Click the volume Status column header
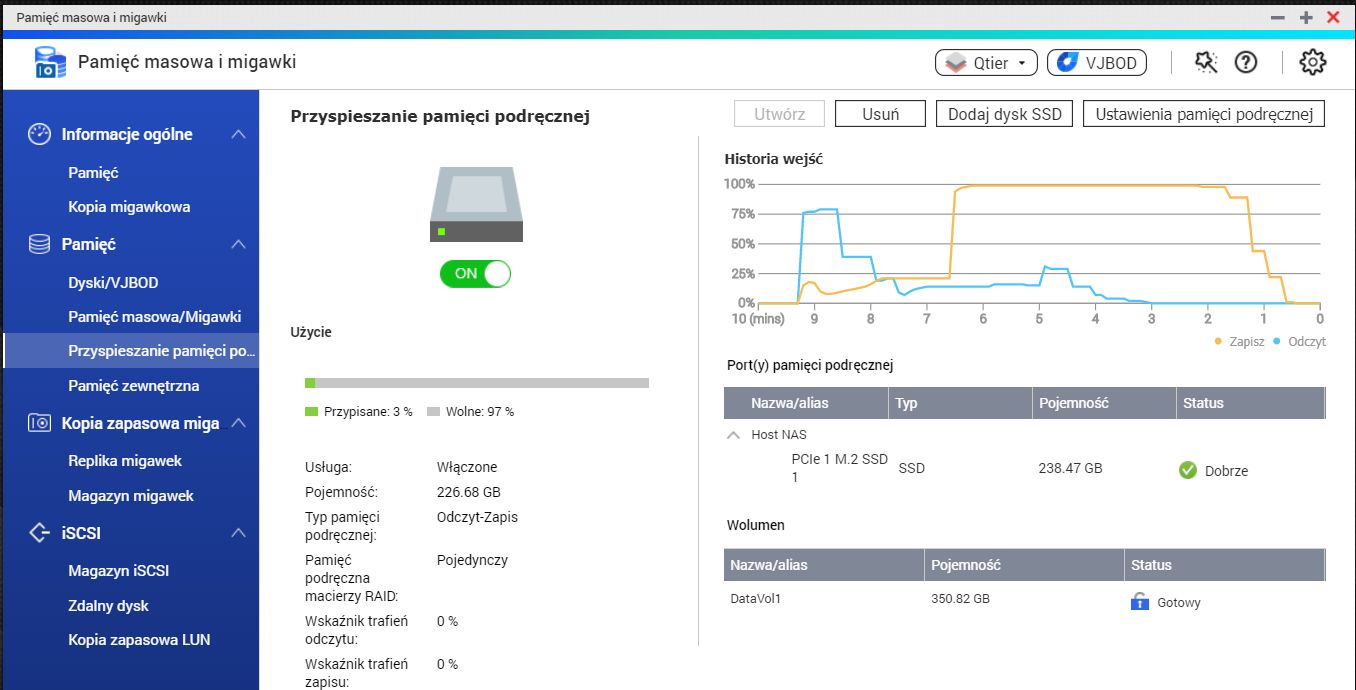The height and width of the screenshot is (690, 1356). click(x=1224, y=565)
